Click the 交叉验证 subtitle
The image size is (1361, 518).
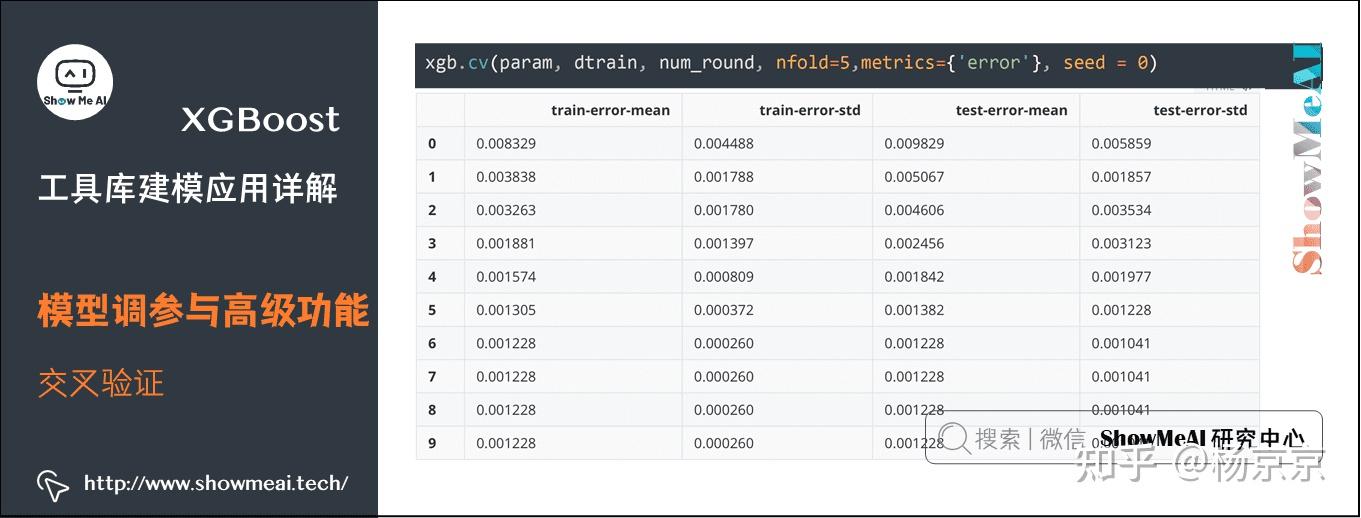[101, 383]
